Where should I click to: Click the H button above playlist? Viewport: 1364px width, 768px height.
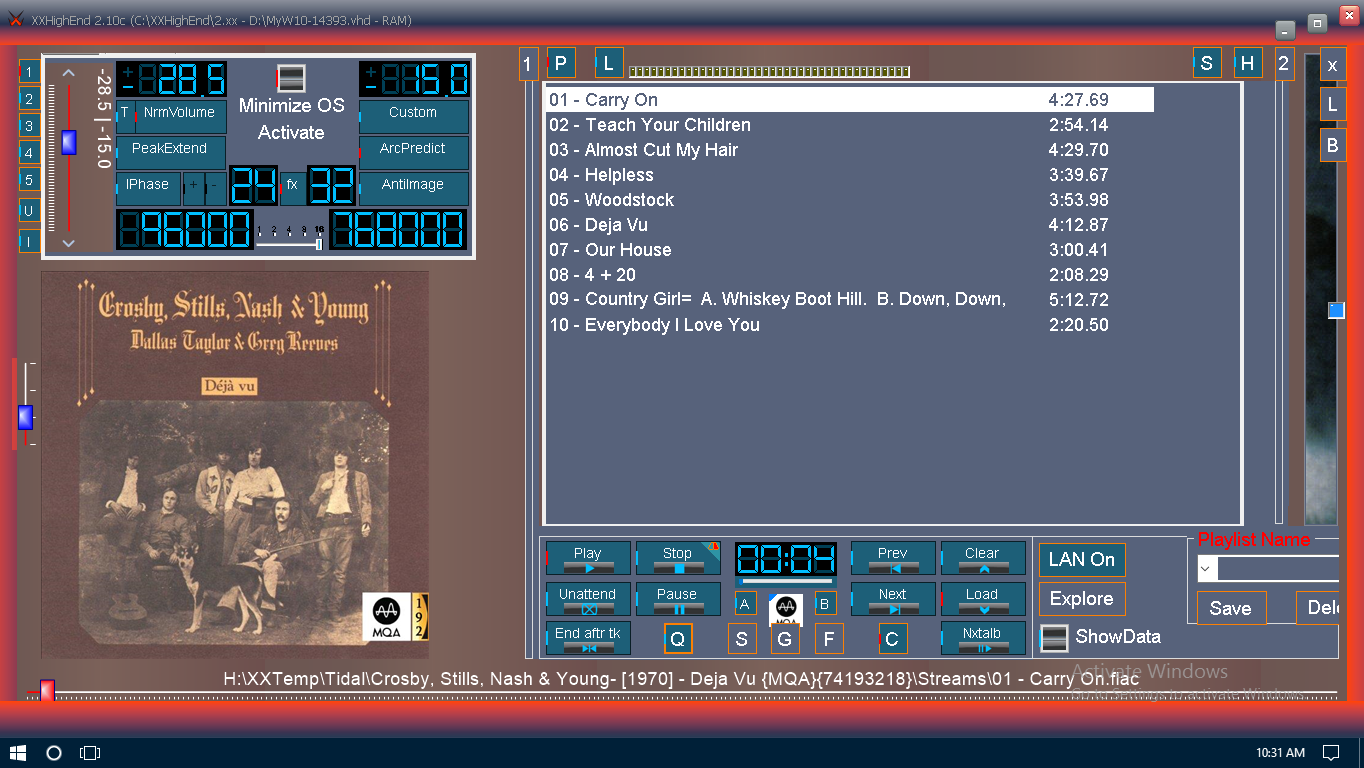(x=1248, y=64)
